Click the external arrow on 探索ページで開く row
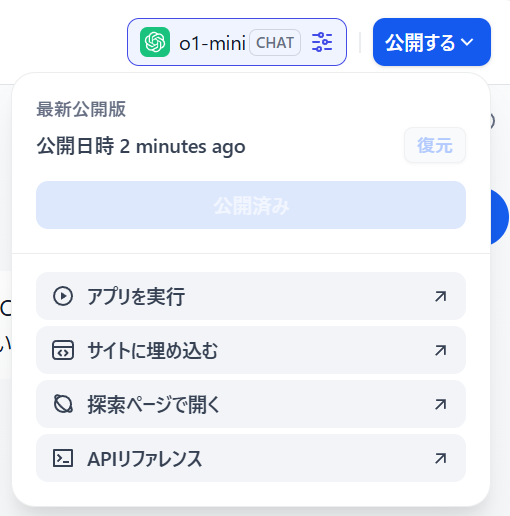 (x=440, y=404)
